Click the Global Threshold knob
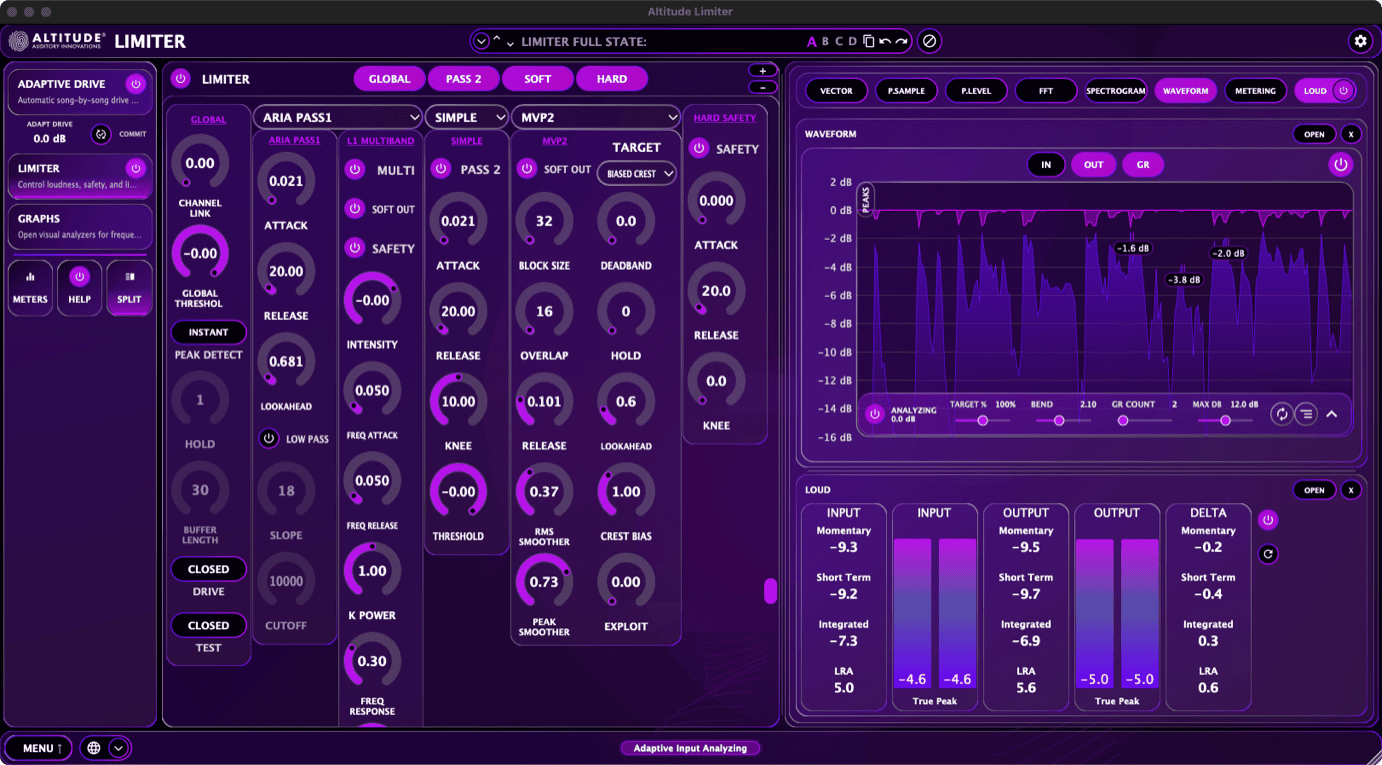 click(x=200, y=253)
